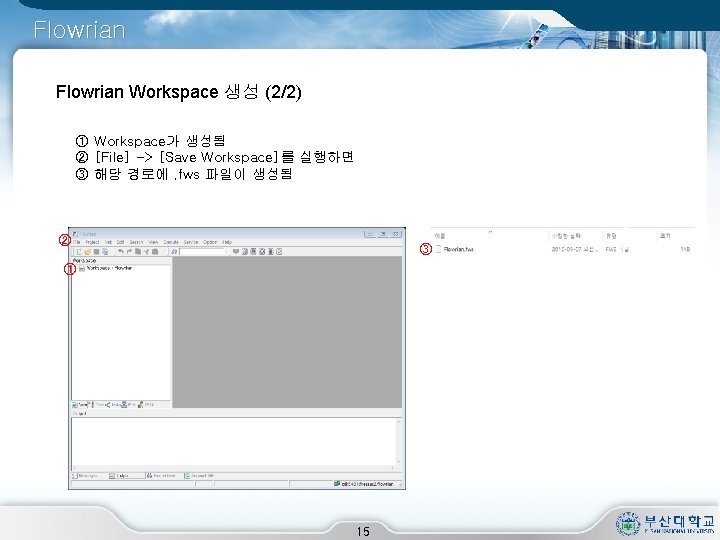Open the Edit menu

120,242
